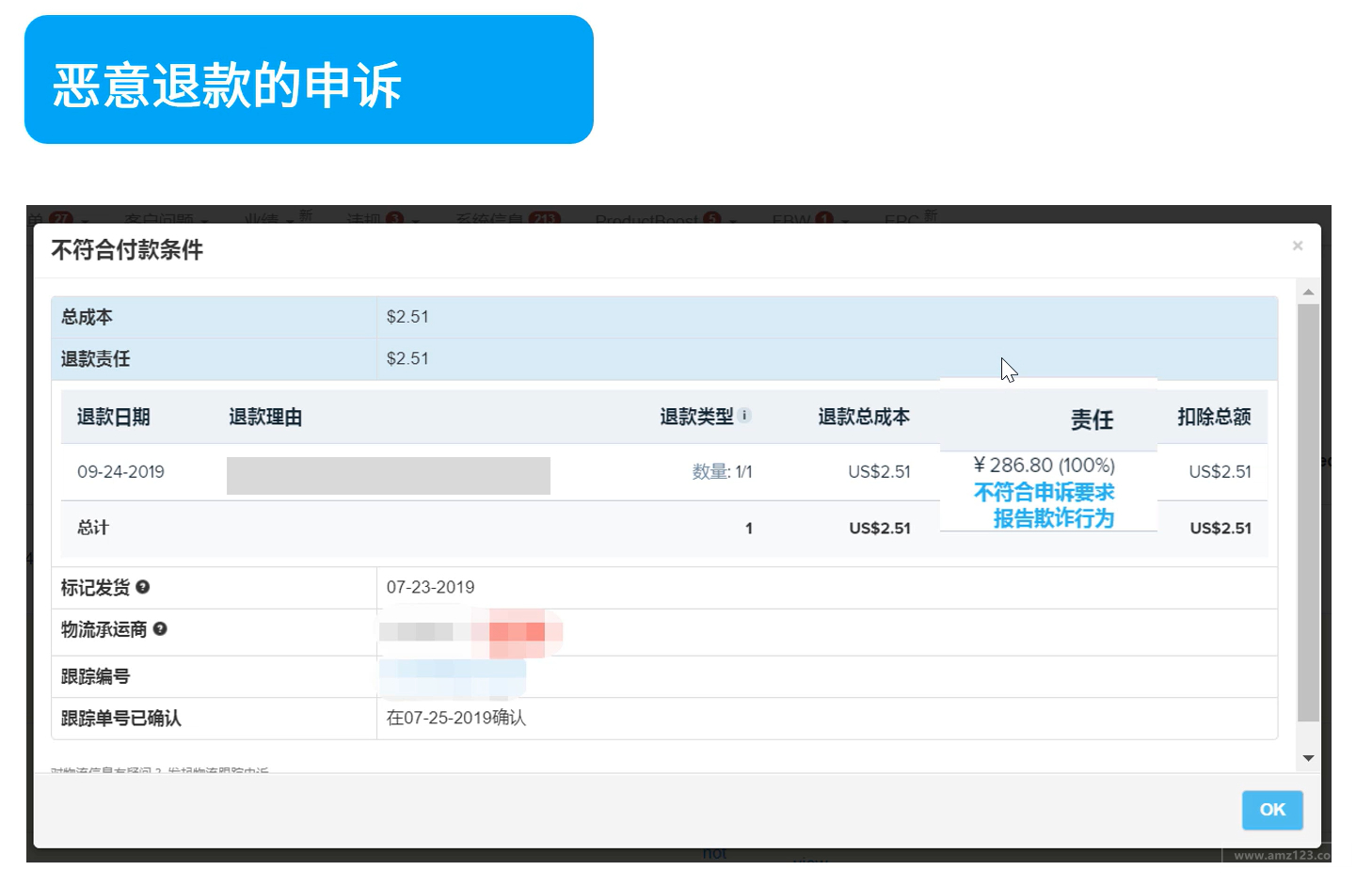Click the scrollbar up arrow in dialog
Image resolution: width=1372 pixels, height=886 pixels.
[x=1308, y=293]
